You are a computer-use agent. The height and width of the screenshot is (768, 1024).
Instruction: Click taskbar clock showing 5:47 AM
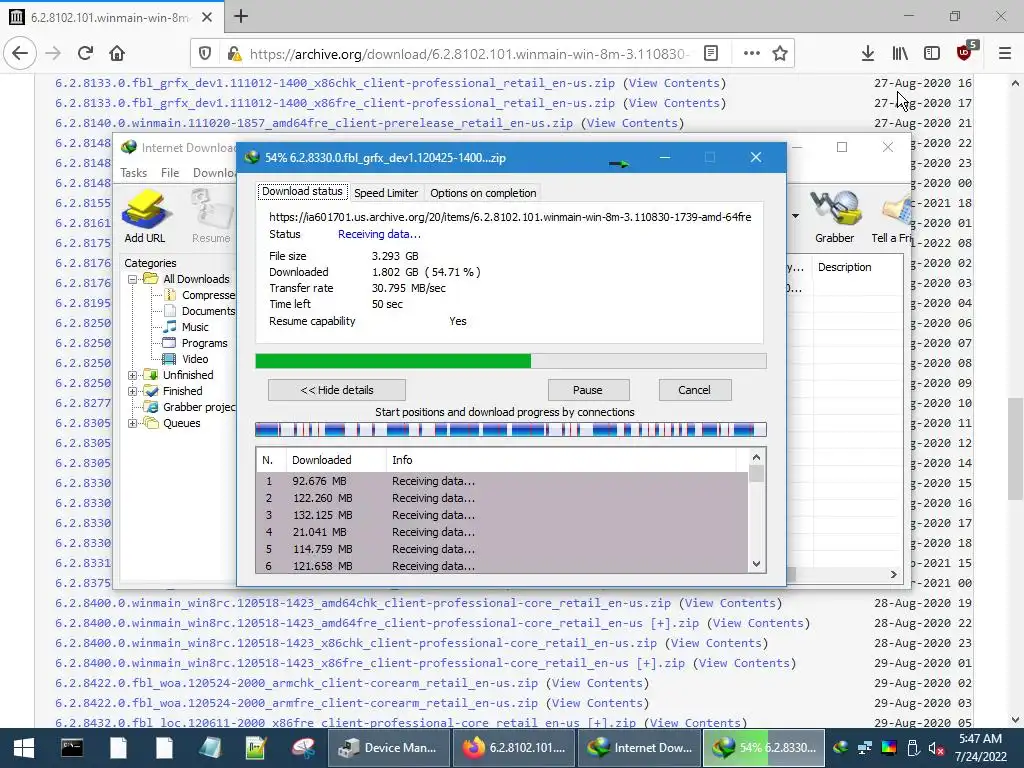[980, 748]
